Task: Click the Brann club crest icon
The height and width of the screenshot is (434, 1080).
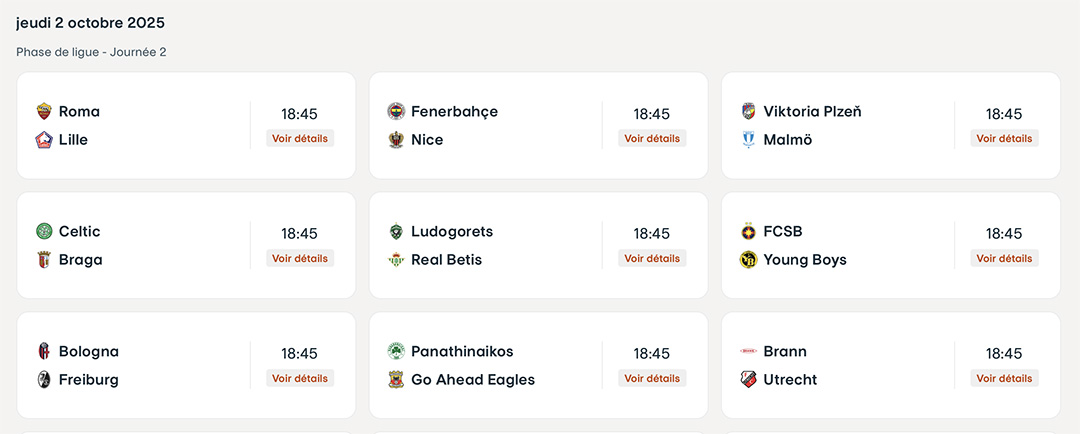Action: point(748,351)
